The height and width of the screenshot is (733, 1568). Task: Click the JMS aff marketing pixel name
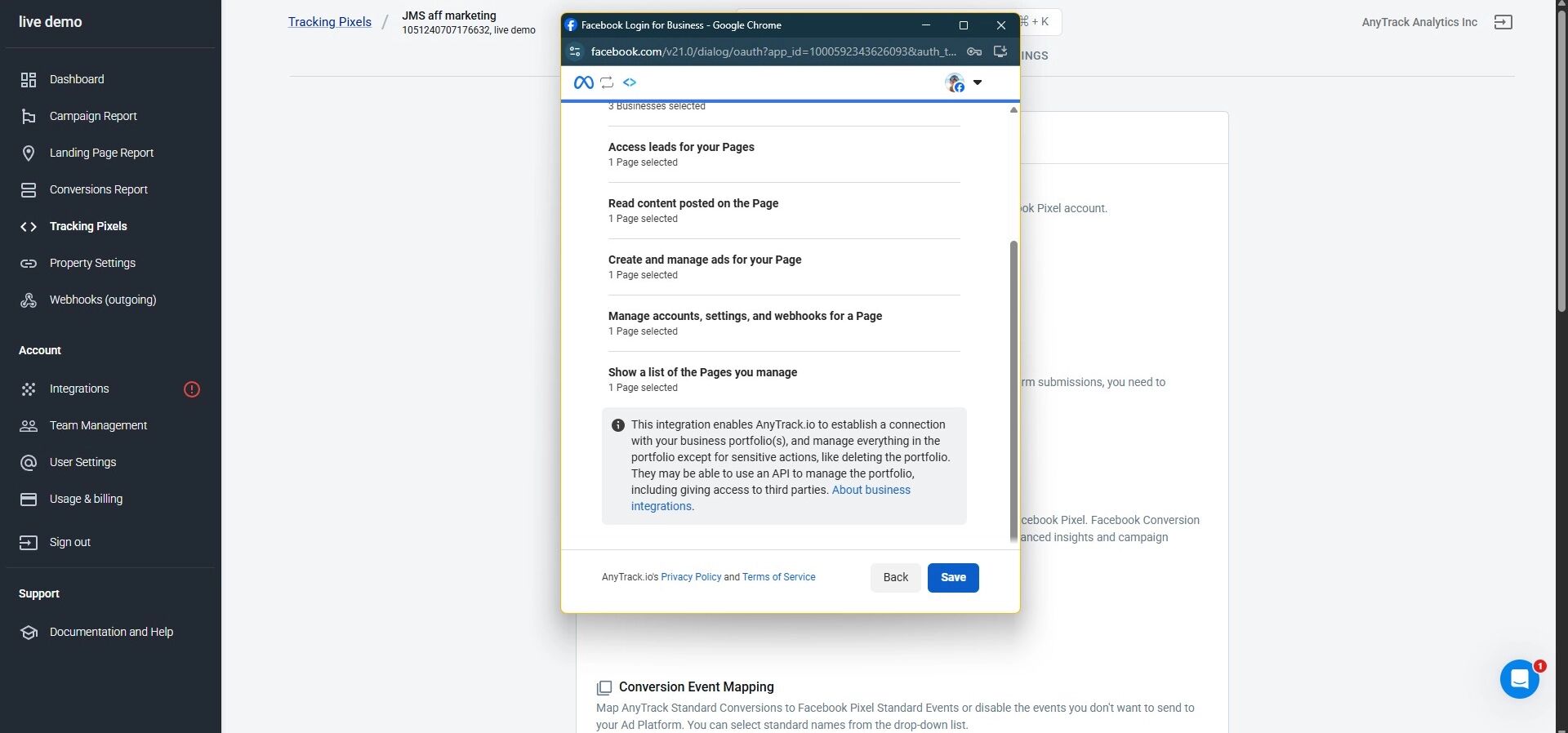[x=449, y=16]
